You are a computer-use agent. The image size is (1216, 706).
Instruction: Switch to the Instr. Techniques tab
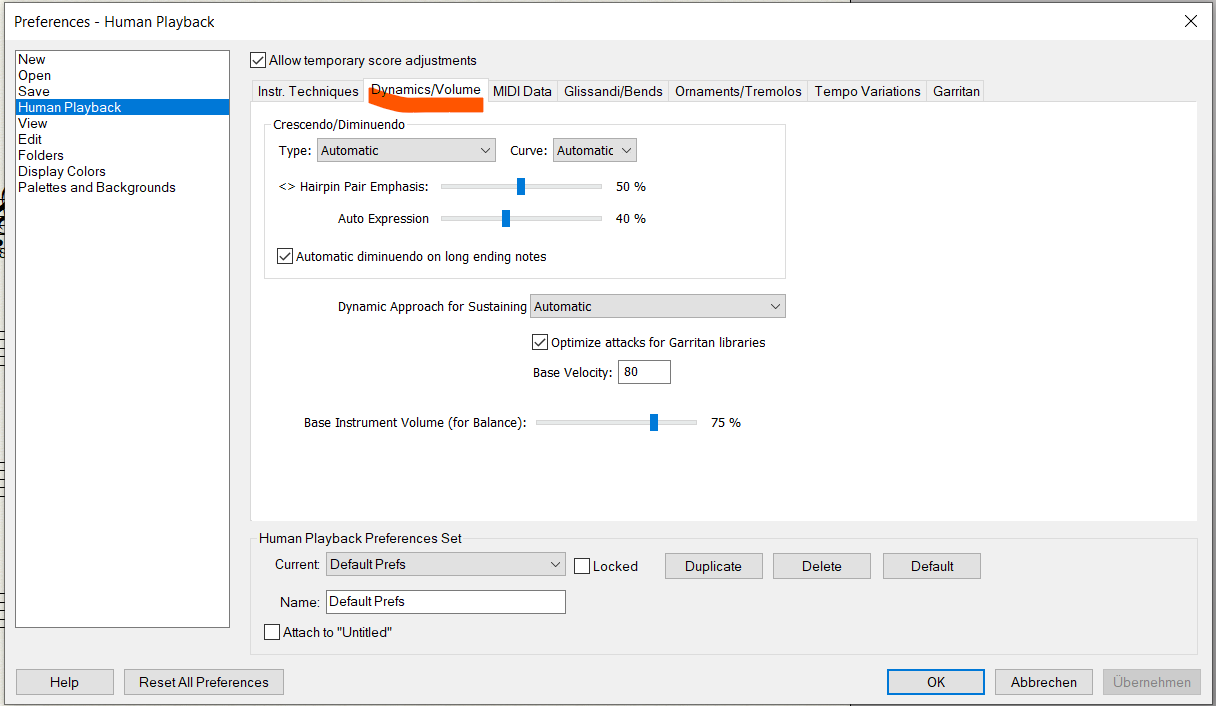(308, 92)
